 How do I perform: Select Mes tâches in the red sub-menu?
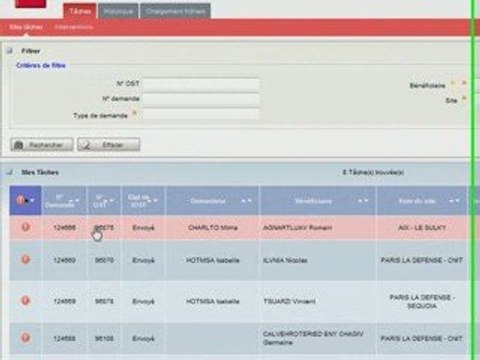pyautogui.click(x=26, y=27)
